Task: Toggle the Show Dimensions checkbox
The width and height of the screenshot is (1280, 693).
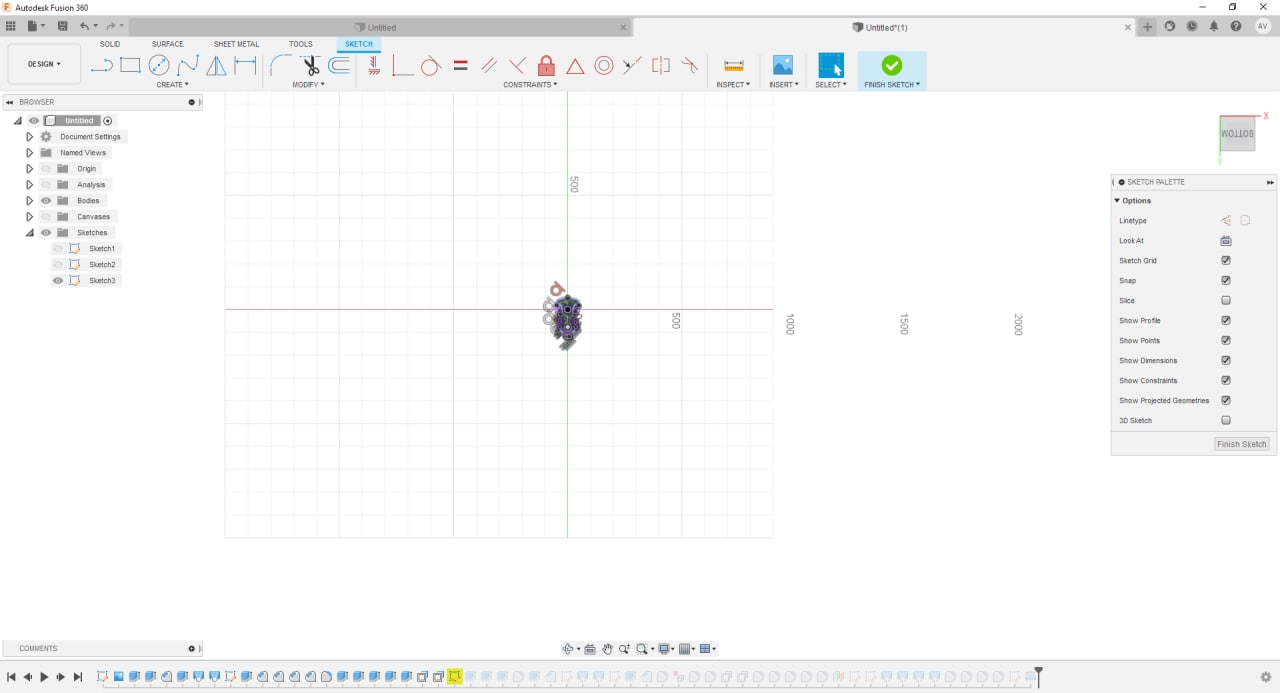Action: click(x=1226, y=360)
